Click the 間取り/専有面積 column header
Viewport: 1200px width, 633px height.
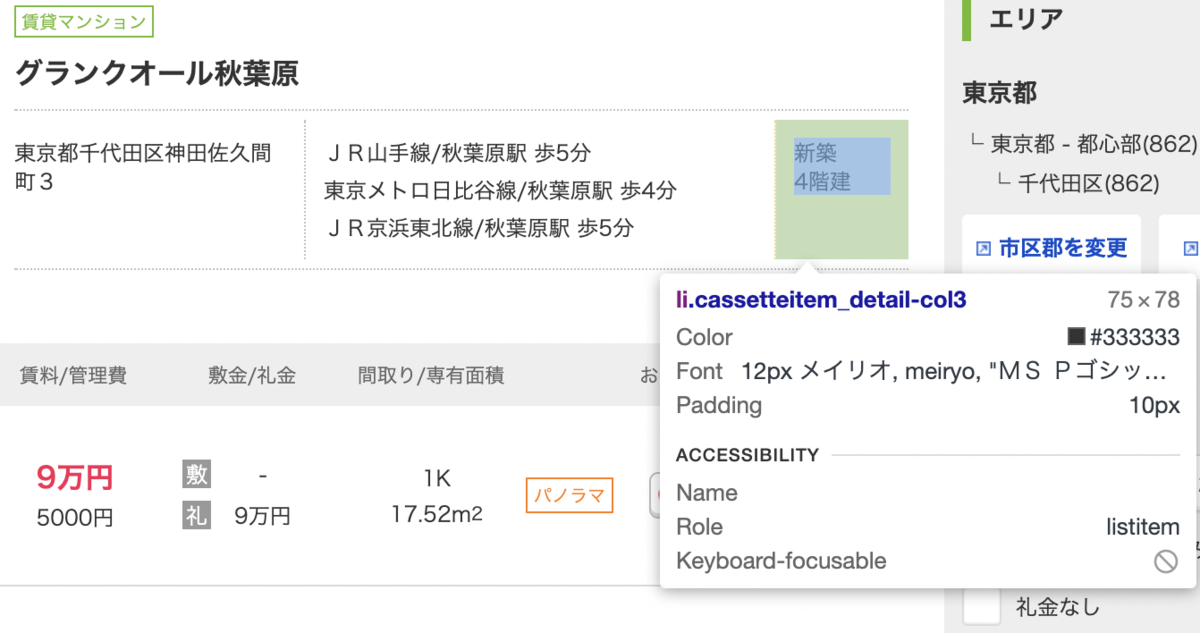coord(431,376)
